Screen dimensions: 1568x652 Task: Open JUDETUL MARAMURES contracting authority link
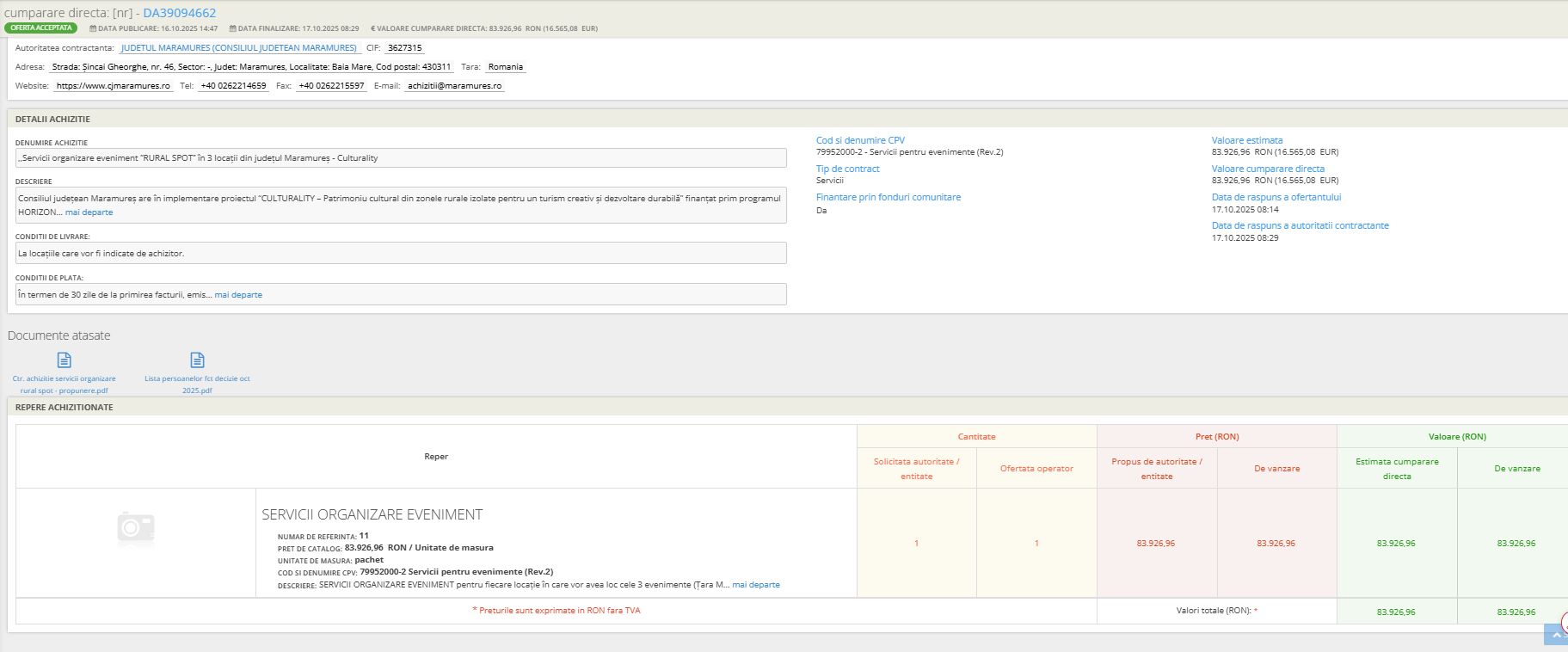pos(238,48)
